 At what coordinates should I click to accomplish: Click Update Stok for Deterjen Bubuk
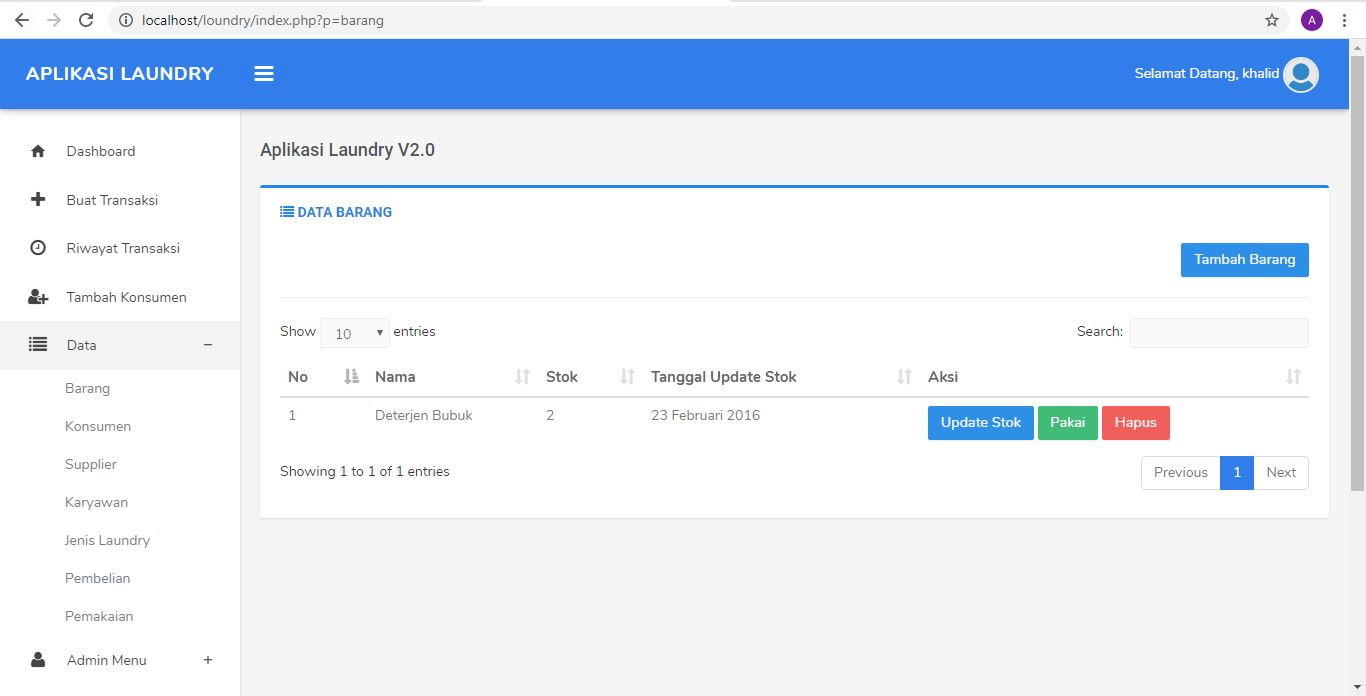(980, 423)
